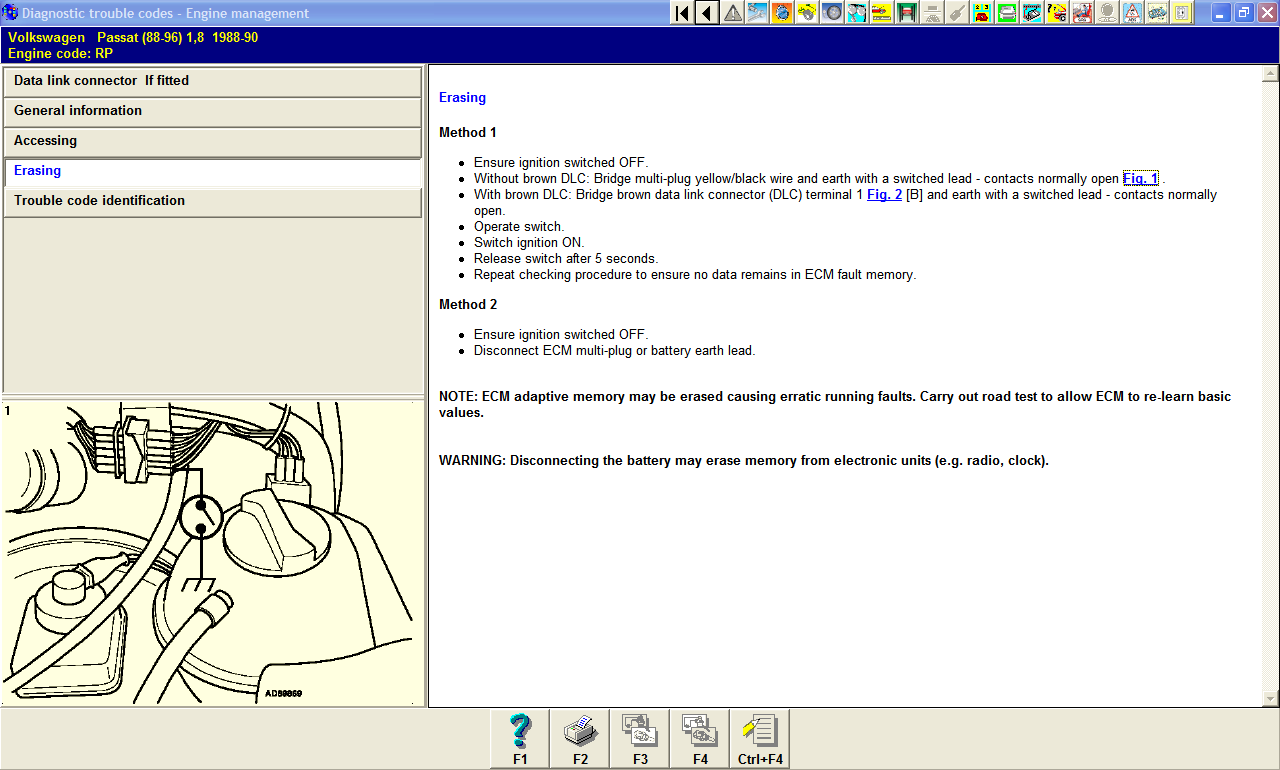Click the F3 illustration button

coord(640,739)
